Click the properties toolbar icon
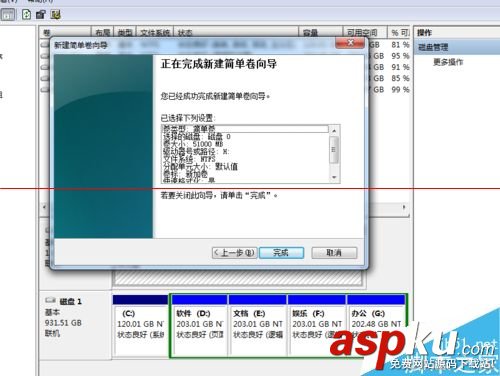Screen dimensions: 500x376 click(41, 14)
